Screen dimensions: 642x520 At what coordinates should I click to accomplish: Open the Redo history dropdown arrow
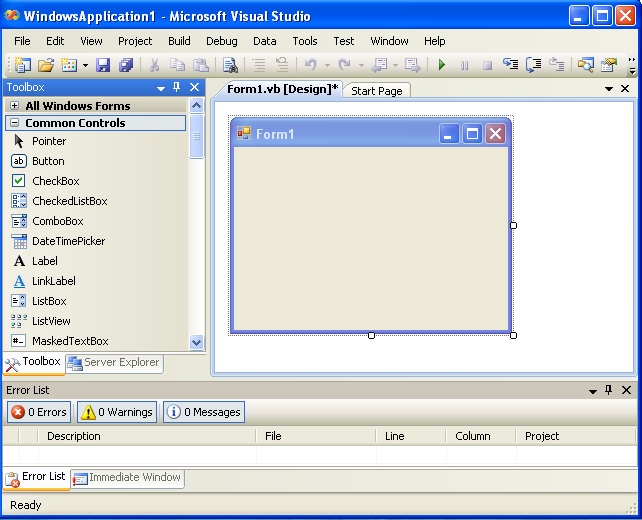coord(361,65)
